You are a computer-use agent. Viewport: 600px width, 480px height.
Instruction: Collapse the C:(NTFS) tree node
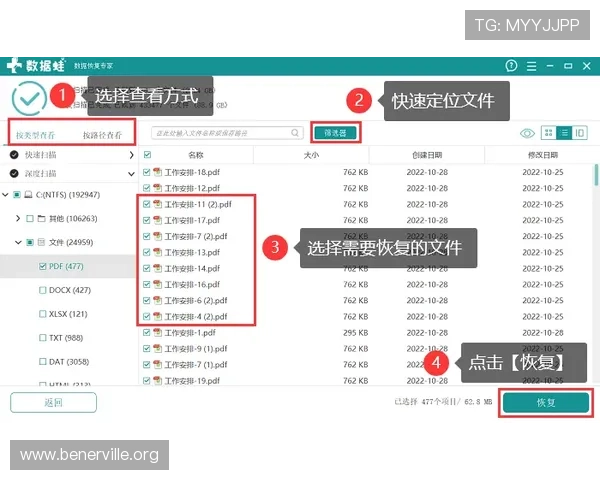[5, 195]
